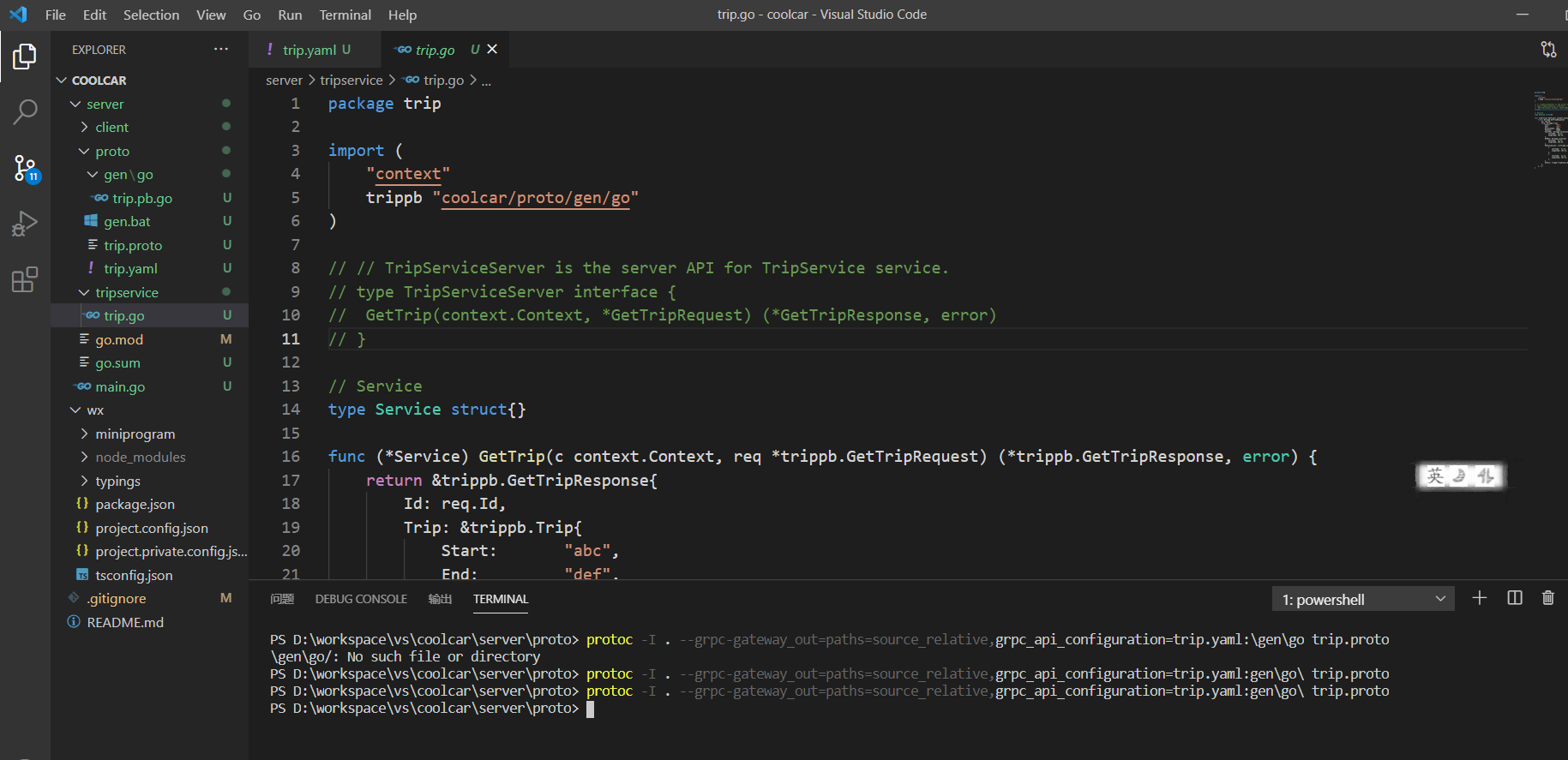Open Explorer more actions ellipsis

221,50
